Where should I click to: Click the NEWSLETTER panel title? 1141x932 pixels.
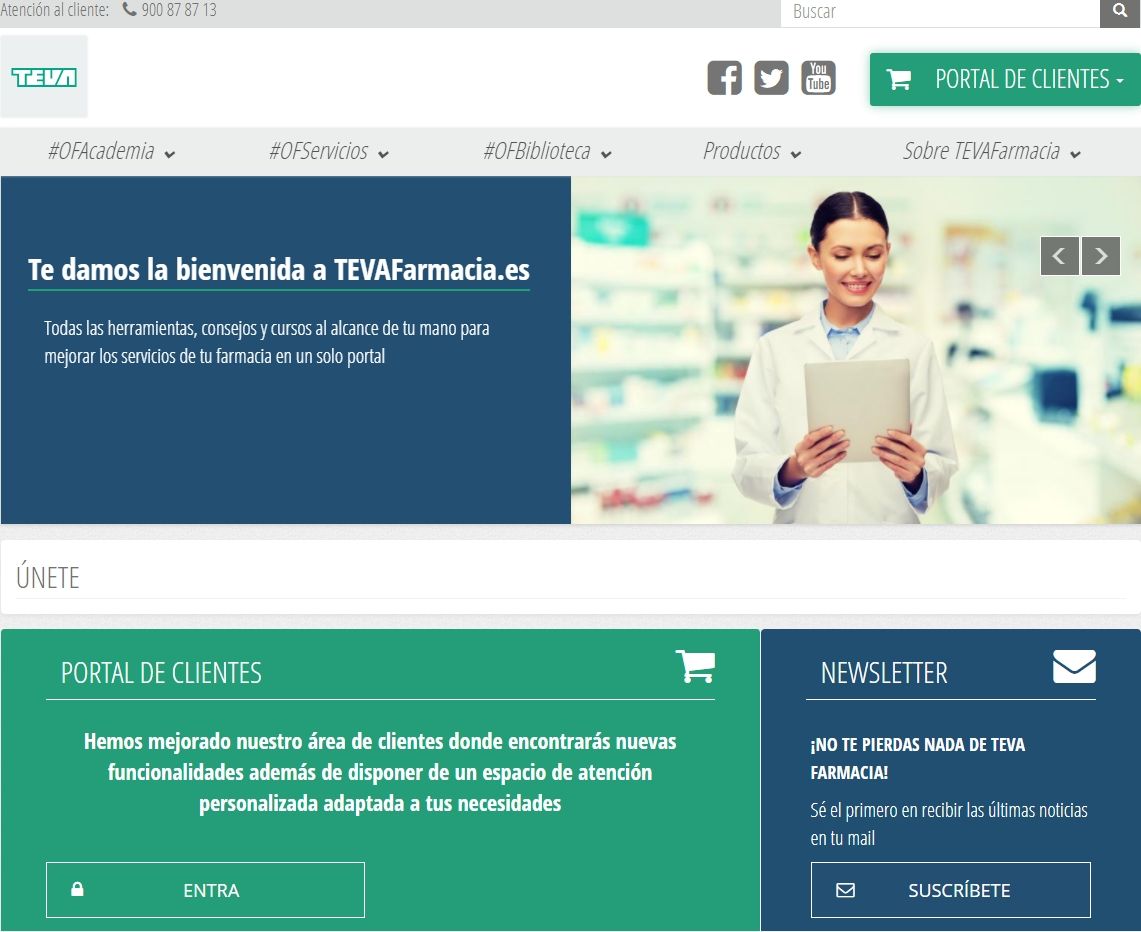point(884,673)
